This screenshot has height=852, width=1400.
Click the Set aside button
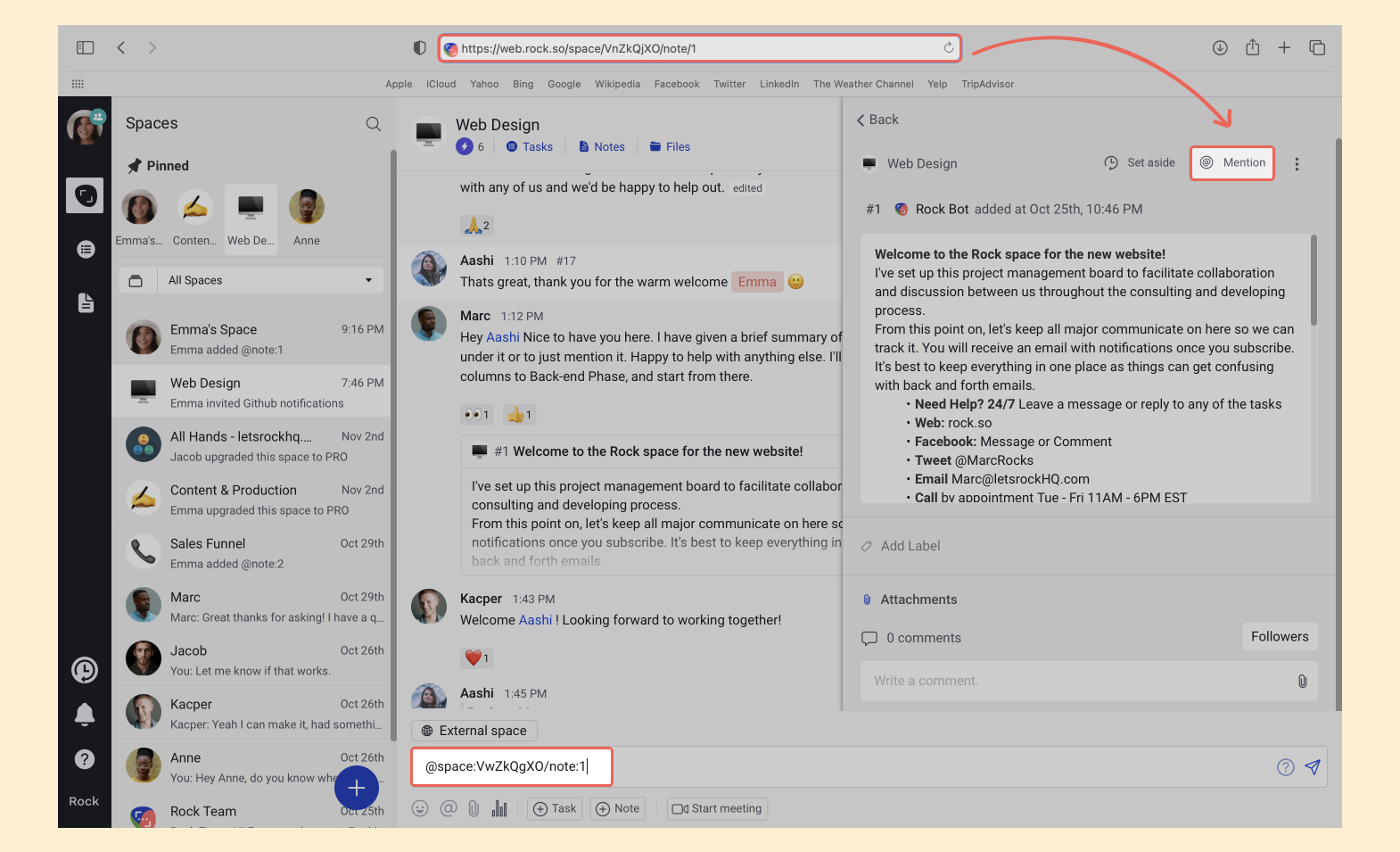(x=1140, y=162)
